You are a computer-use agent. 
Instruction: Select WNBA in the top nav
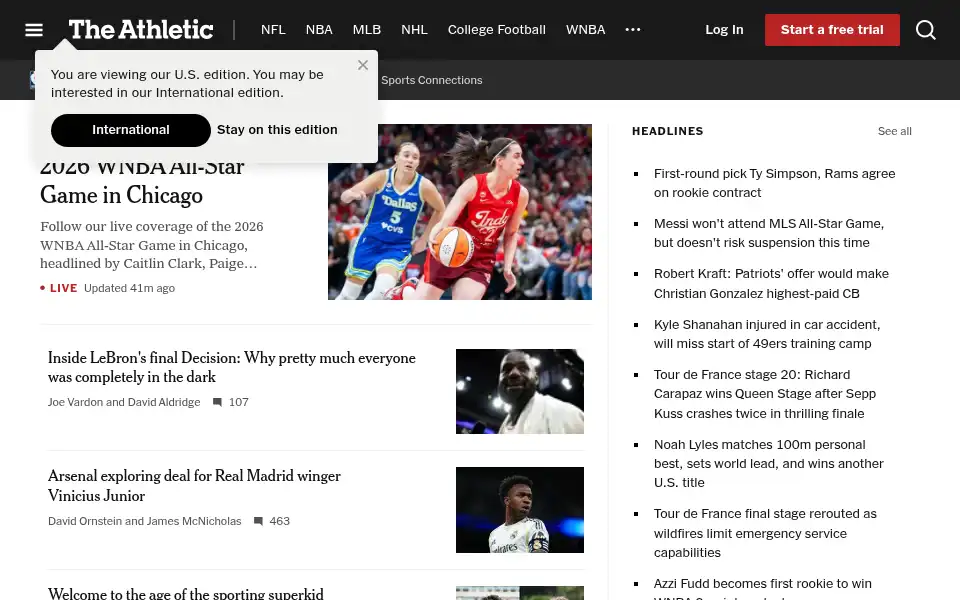point(585,29)
